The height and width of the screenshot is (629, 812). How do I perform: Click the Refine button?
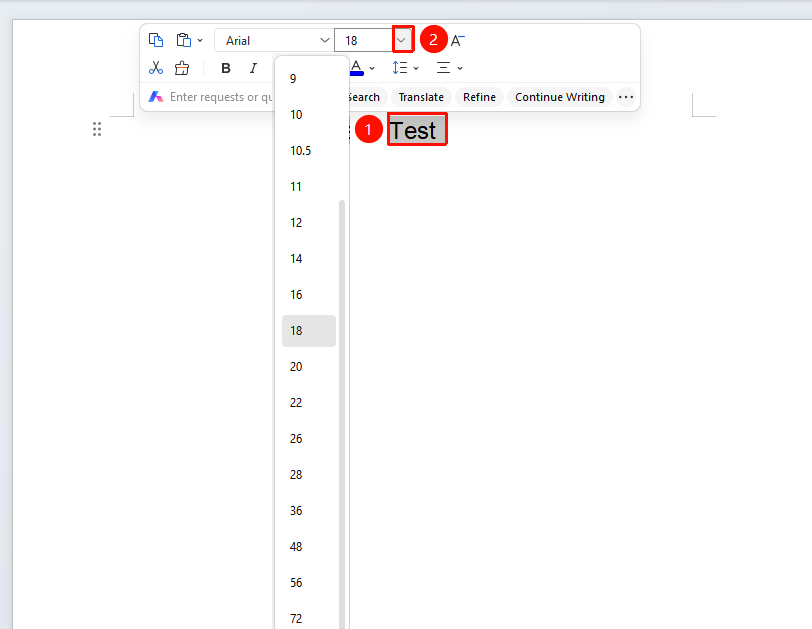tap(479, 97)
